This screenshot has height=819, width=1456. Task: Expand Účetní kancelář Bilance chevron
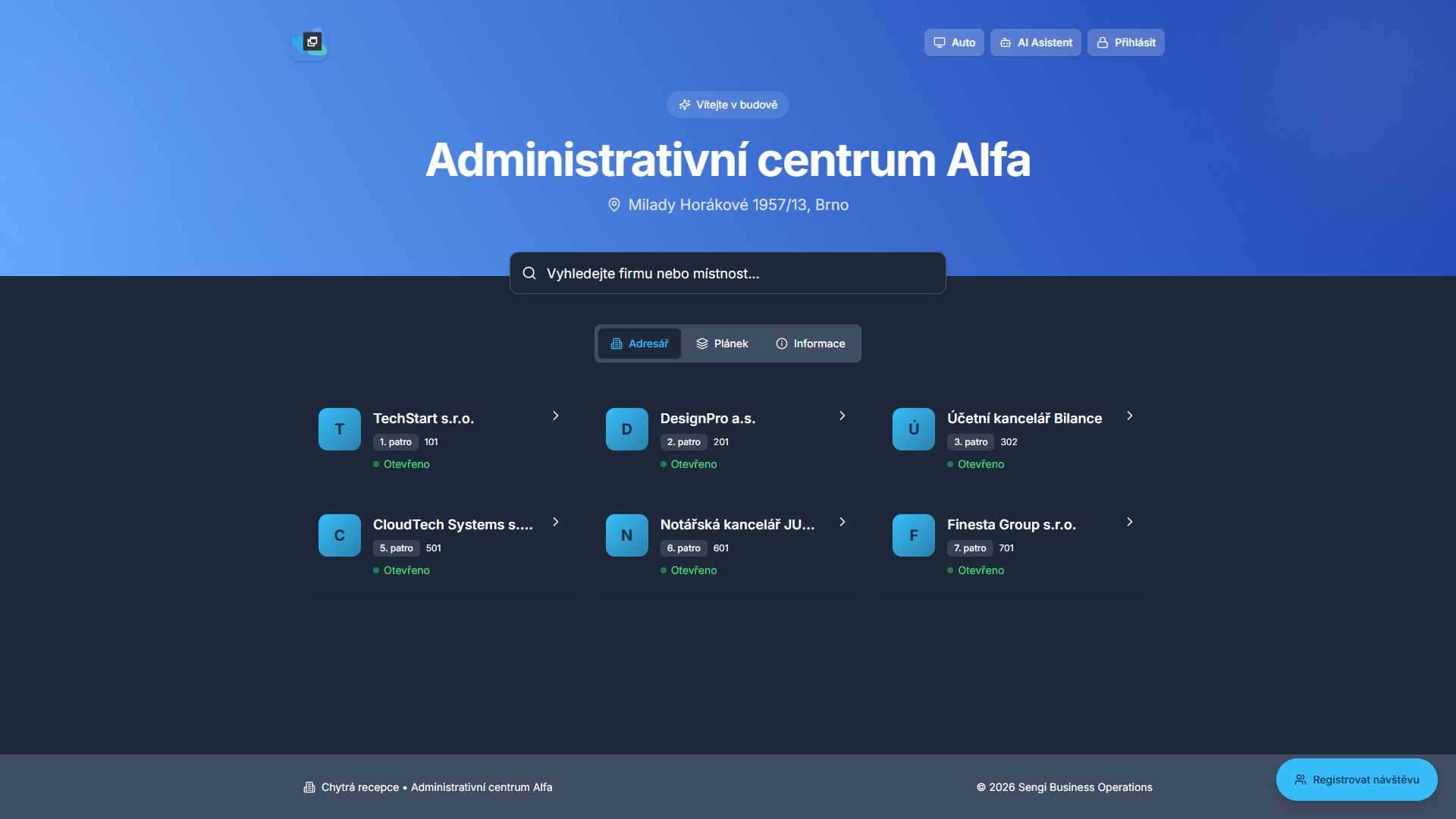pyautogui.click(x=1130, y=416)
